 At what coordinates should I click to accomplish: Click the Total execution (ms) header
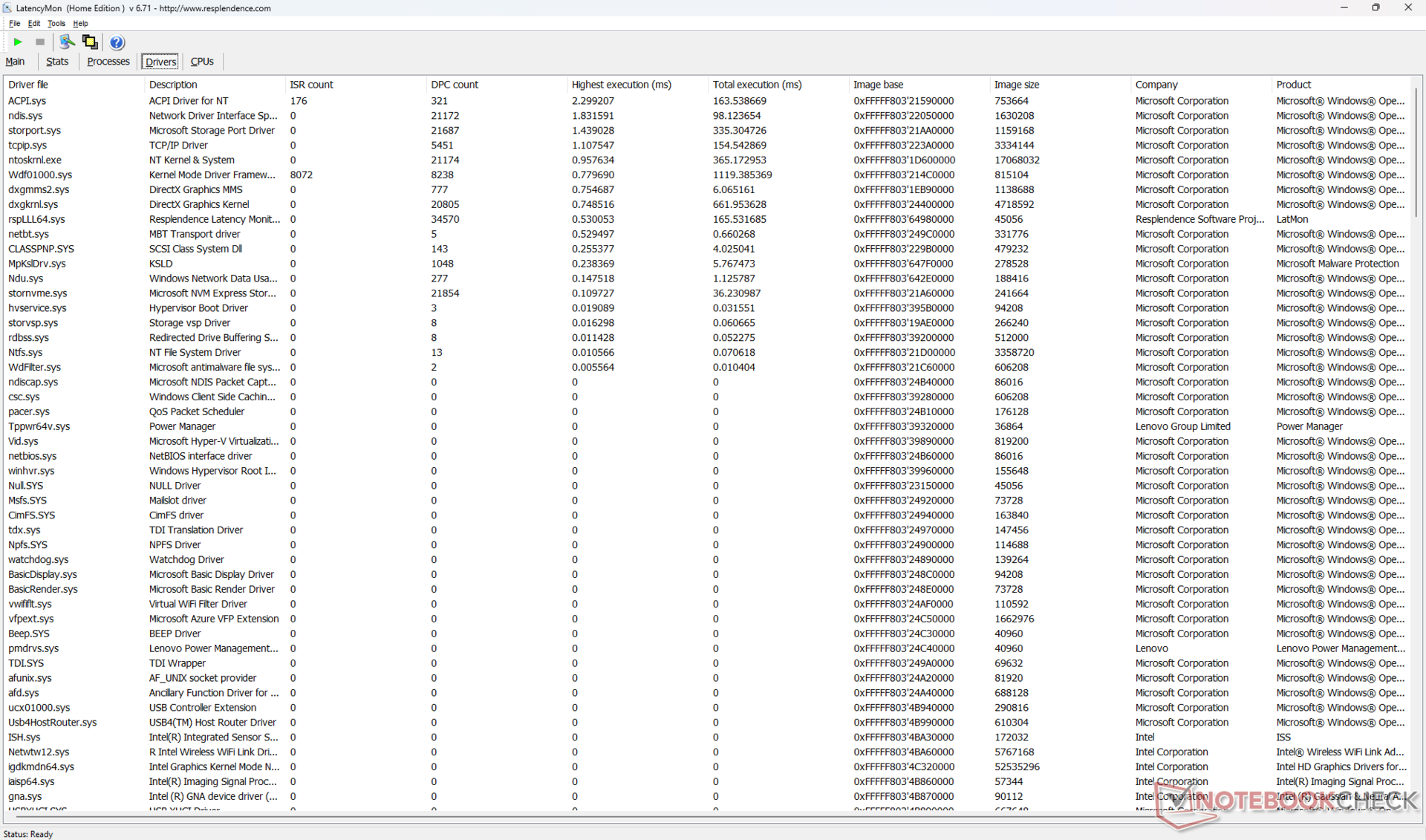[757, 85]
